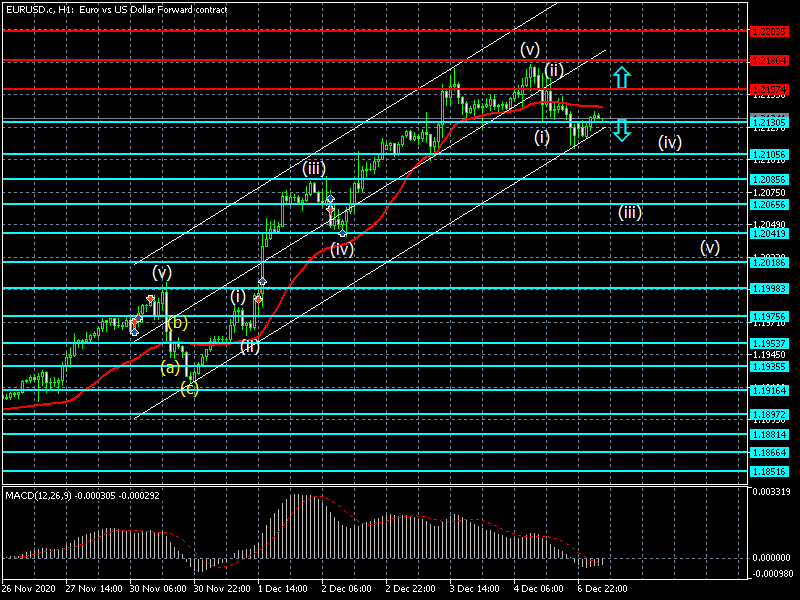Select the yellow (c) wave label
800x600 pixels.
pyautogui.click(x=189, y=389)
